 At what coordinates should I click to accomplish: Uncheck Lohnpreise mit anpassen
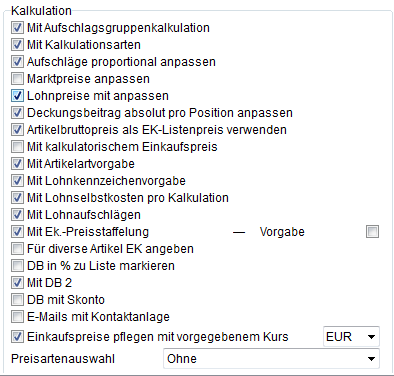(x=17, y=96)
